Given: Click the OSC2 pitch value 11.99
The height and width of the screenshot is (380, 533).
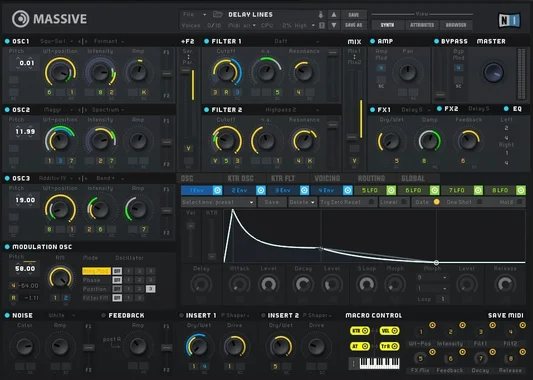Looking at the screenshot, I should (25, 132).
